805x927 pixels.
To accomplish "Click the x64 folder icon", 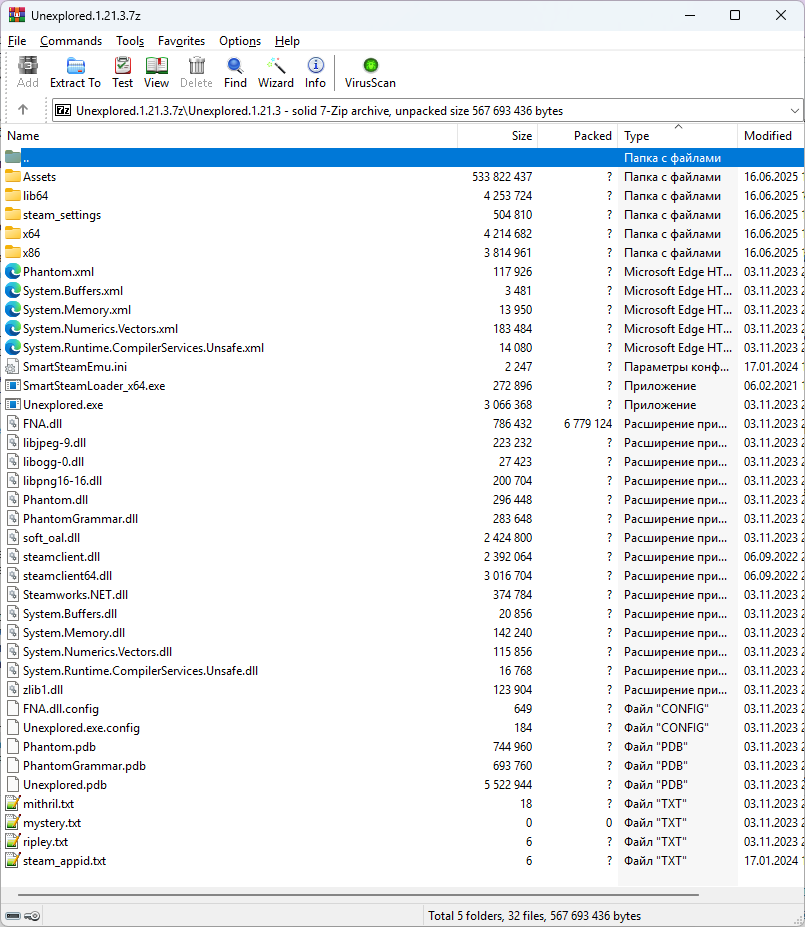I will [12, 233].
